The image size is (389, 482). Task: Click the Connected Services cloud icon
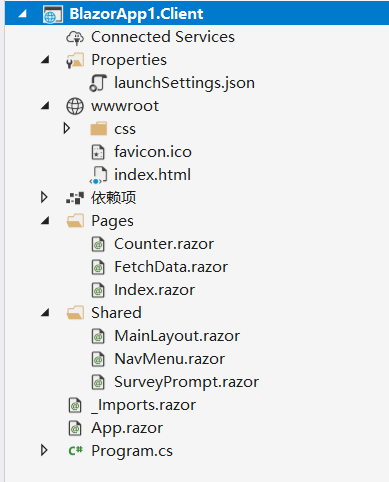(x=75, y=37)
